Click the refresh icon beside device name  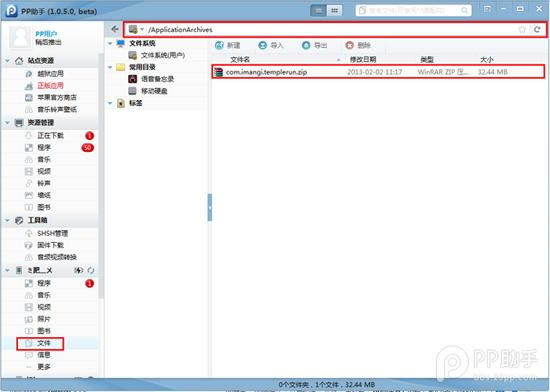coord(91,270)
